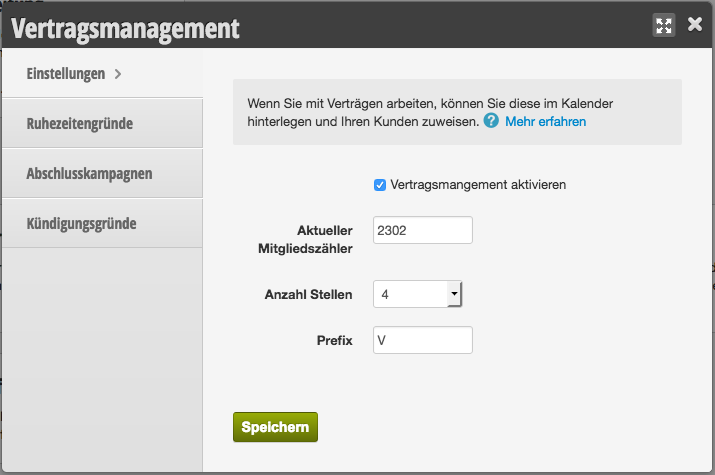Select the Einstellungen sidebar tab
This screenshot has width=715, height=475.
pyautogui.click(x=103, y=73)
